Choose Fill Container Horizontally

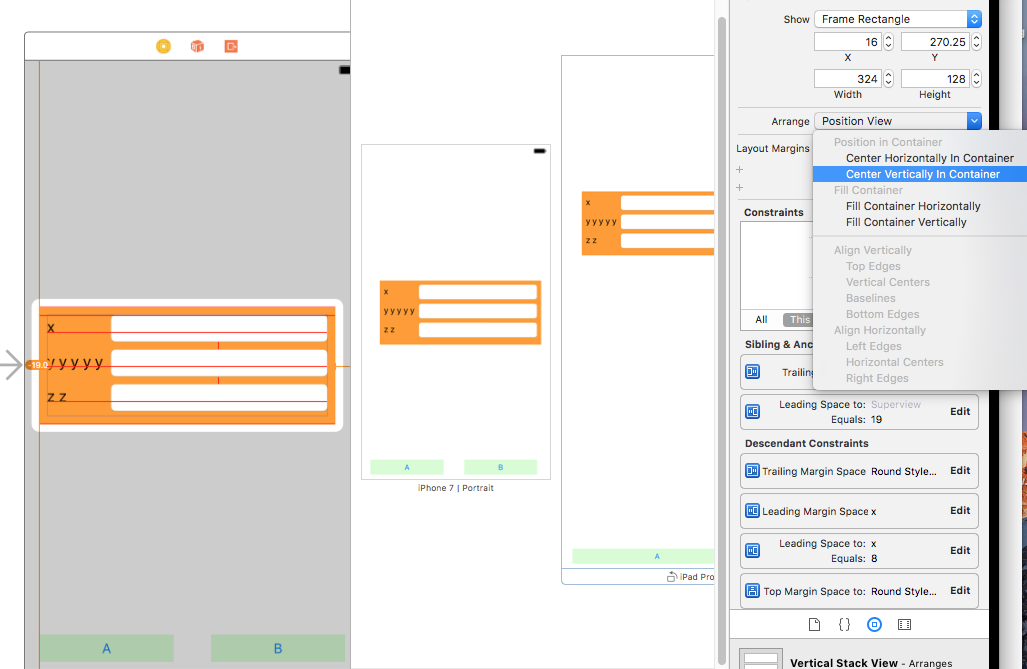pyautogui.click(x=920, y=206)
